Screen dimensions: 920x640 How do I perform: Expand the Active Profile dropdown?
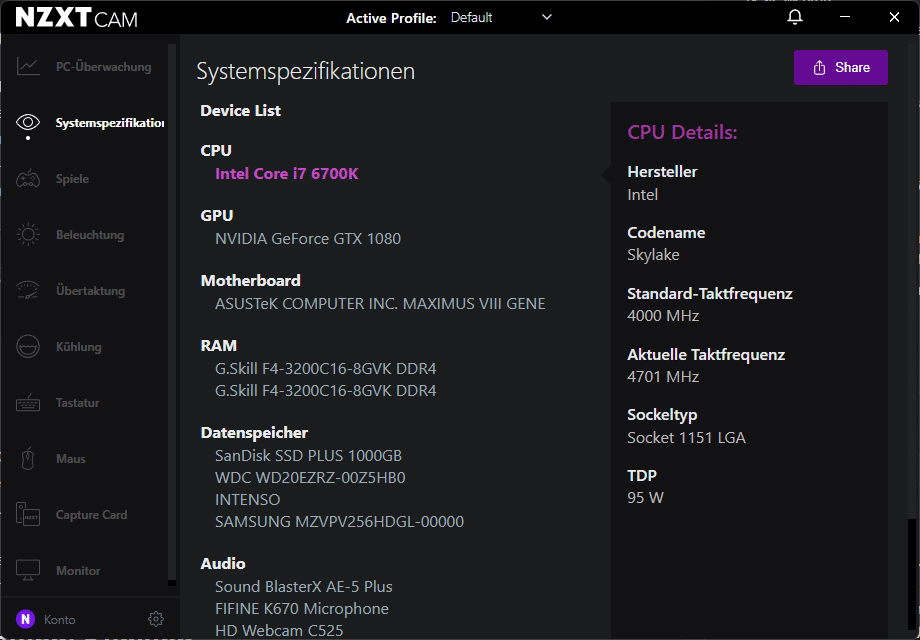coord(546,17)
